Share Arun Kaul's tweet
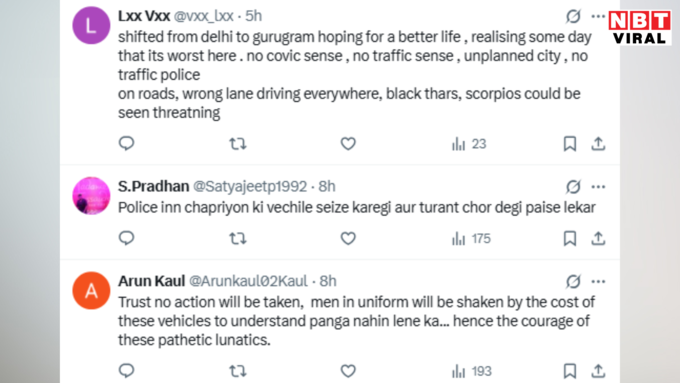Viewport: 680px width, 383px height. click(598, 371)
